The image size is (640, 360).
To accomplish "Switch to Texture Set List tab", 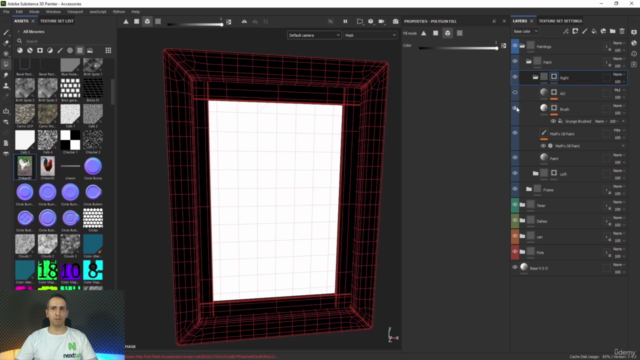I will coord(57,21).
